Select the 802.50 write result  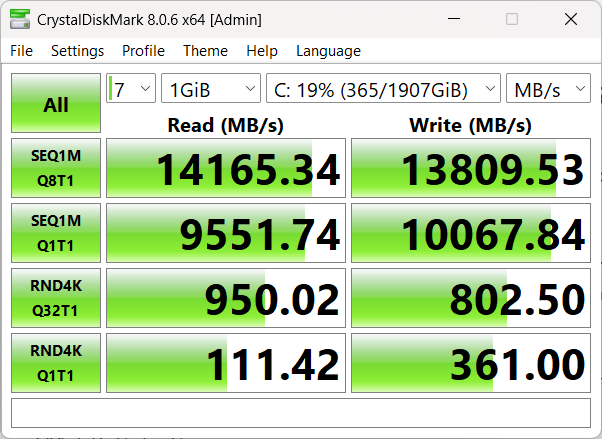point(471,298)
